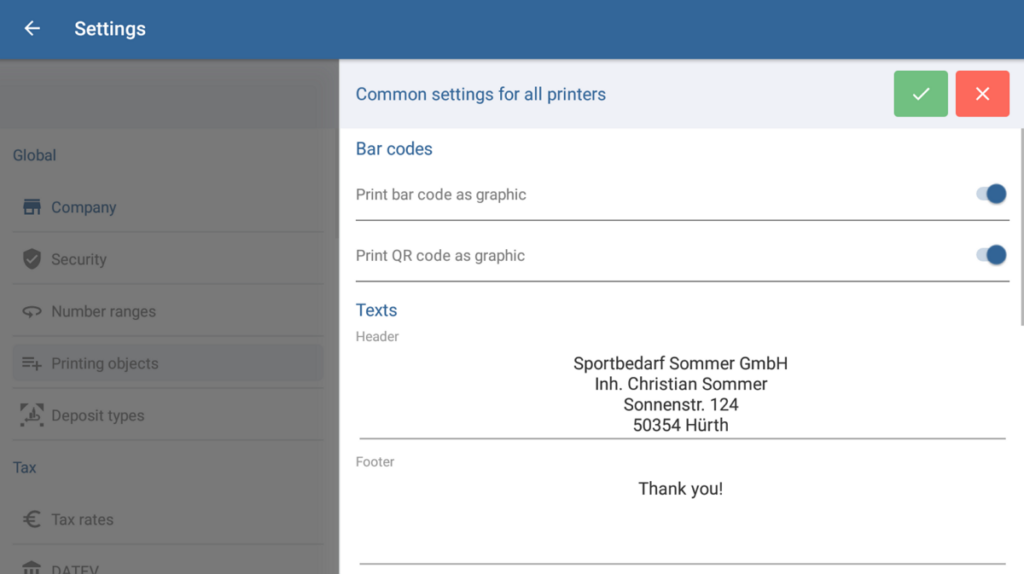Open Number ranges settings
Viewport: 1024px width, 574px height.
coord(103,312)
